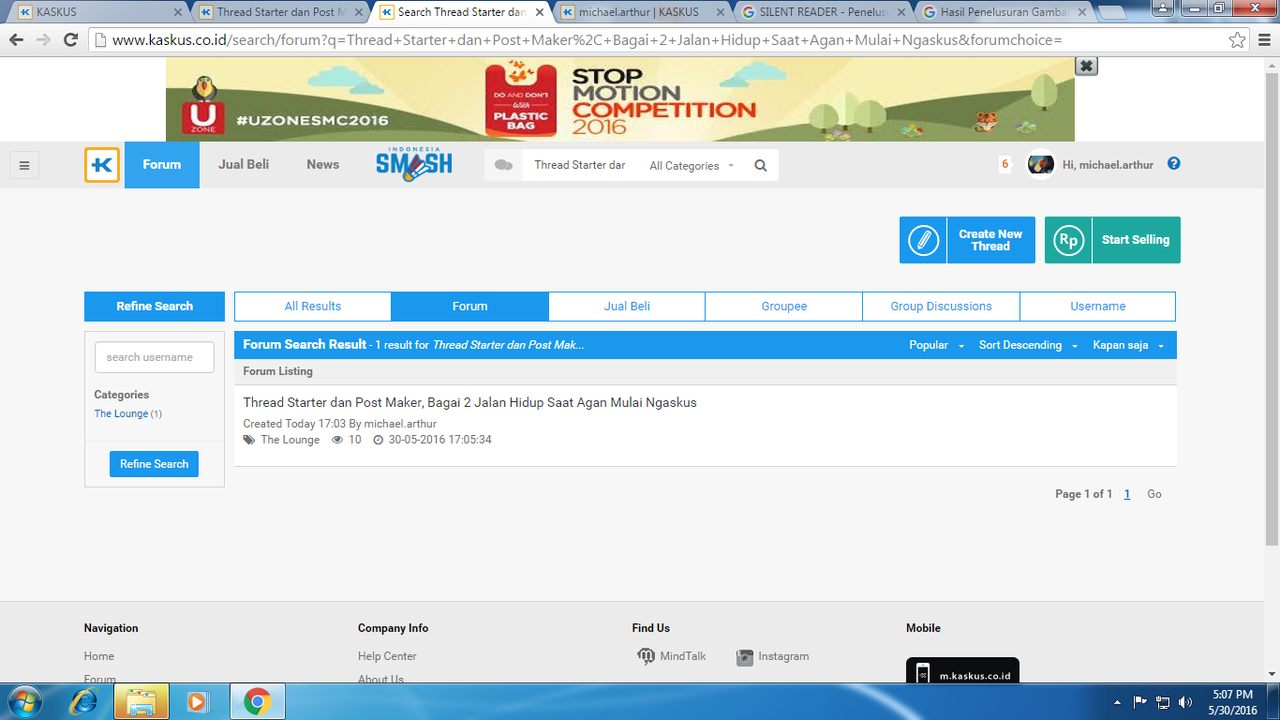Open Windows Start button
Screen dimensions: 1280x720
[x=23, y=702]
